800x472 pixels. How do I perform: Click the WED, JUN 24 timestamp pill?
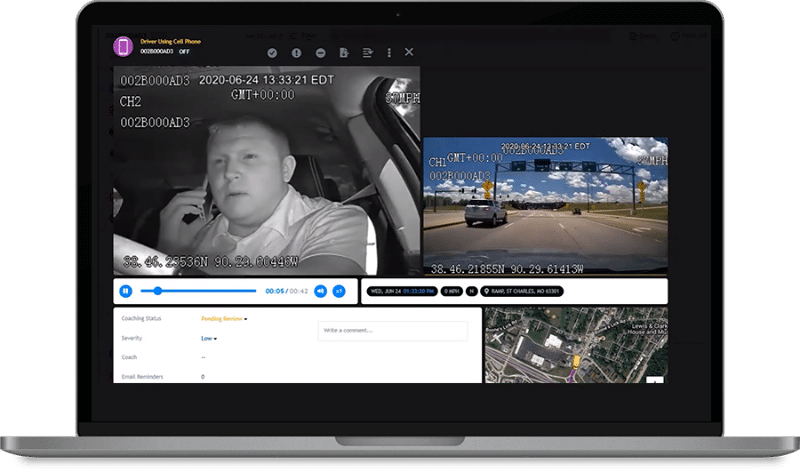click(402, 291)
